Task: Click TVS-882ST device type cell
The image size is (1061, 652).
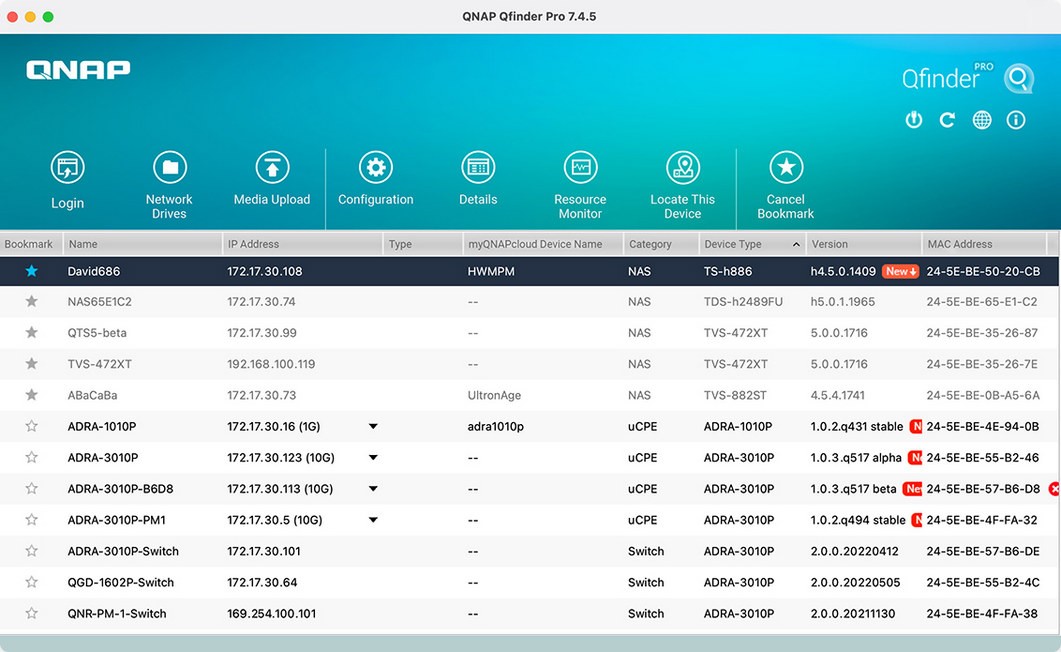Action: click(735, 395)
